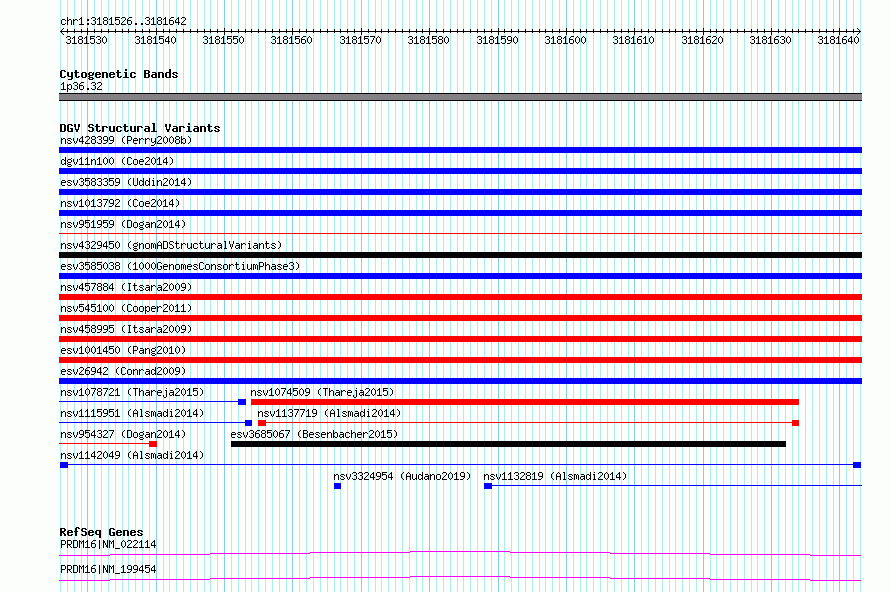Click the left blue block of nsv1142049
Screen dimensions: 890x592
(x=64, y=465)
